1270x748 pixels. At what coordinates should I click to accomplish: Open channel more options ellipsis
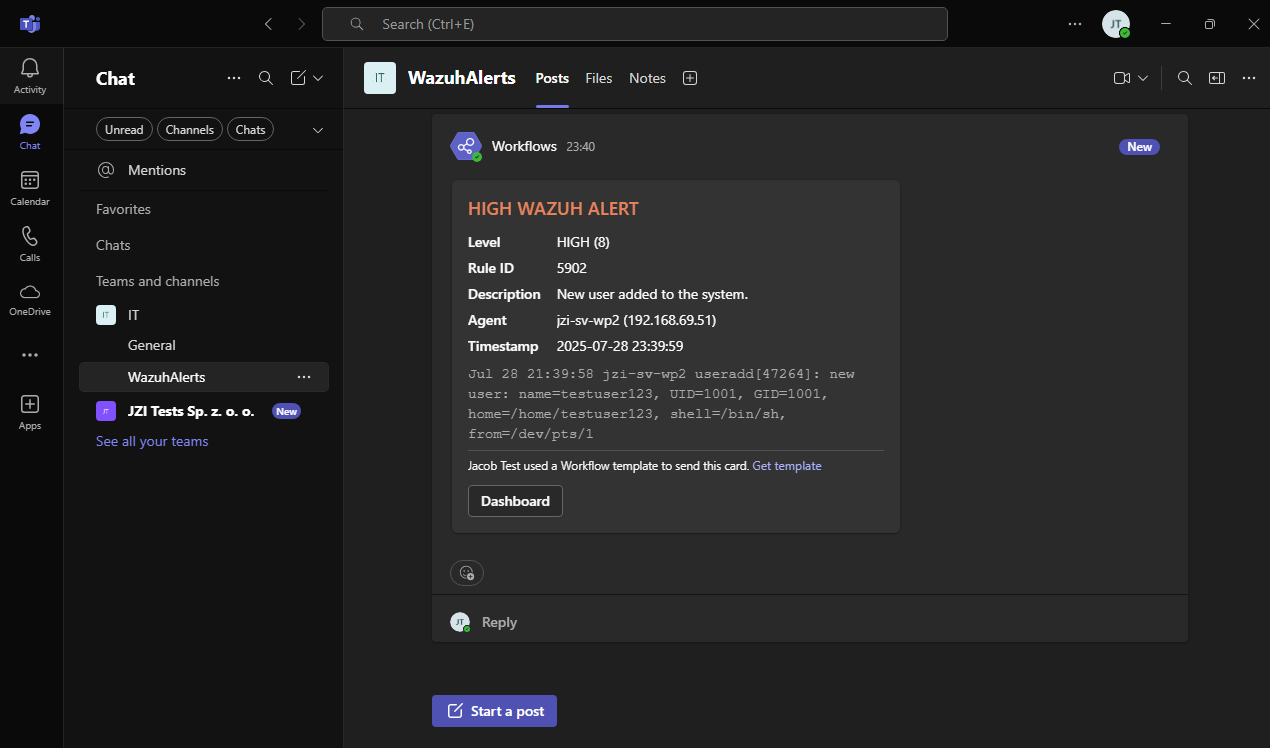(1249, 78)
